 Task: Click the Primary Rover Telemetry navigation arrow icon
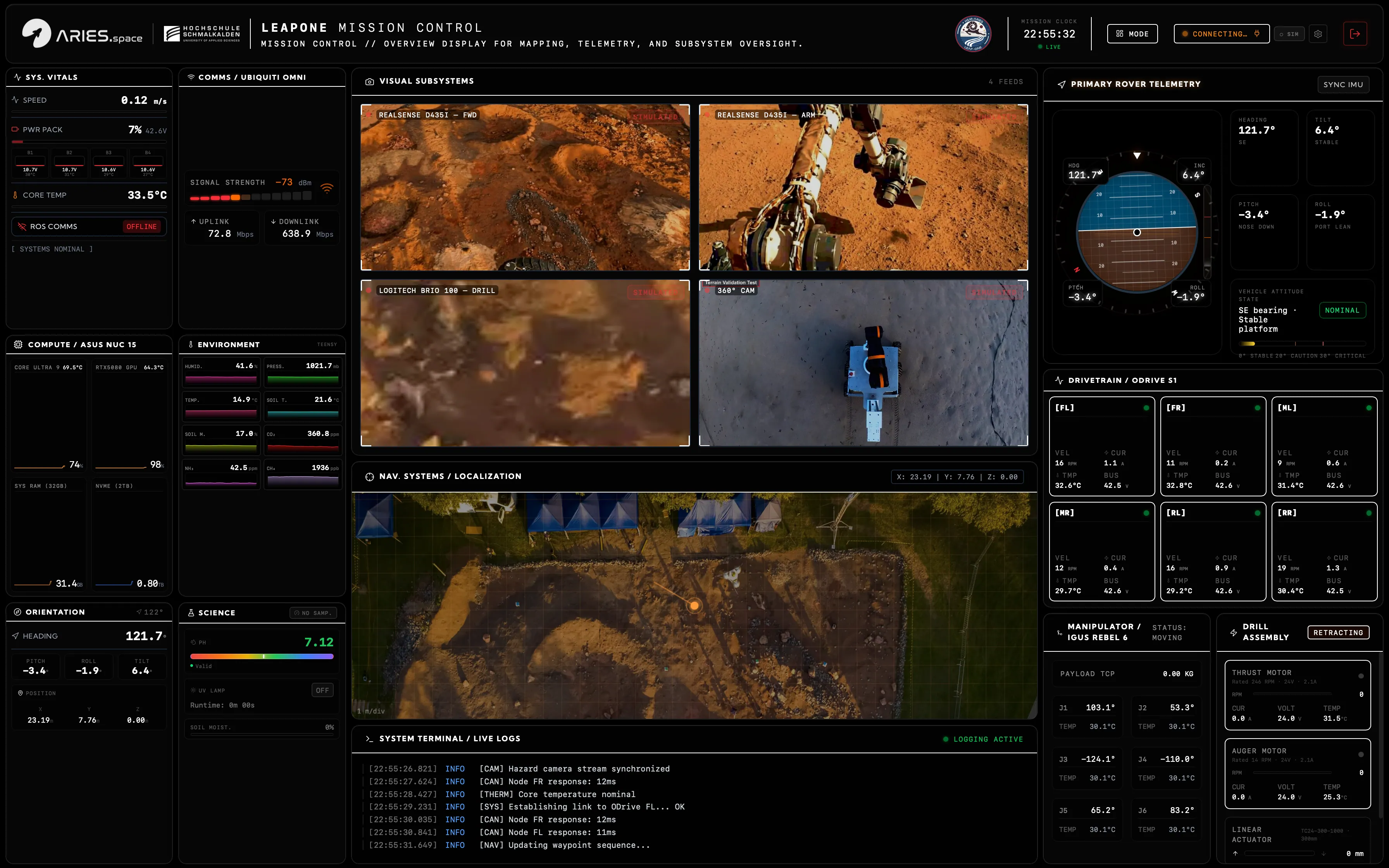pyautogui.click(x=1061, y=84)
